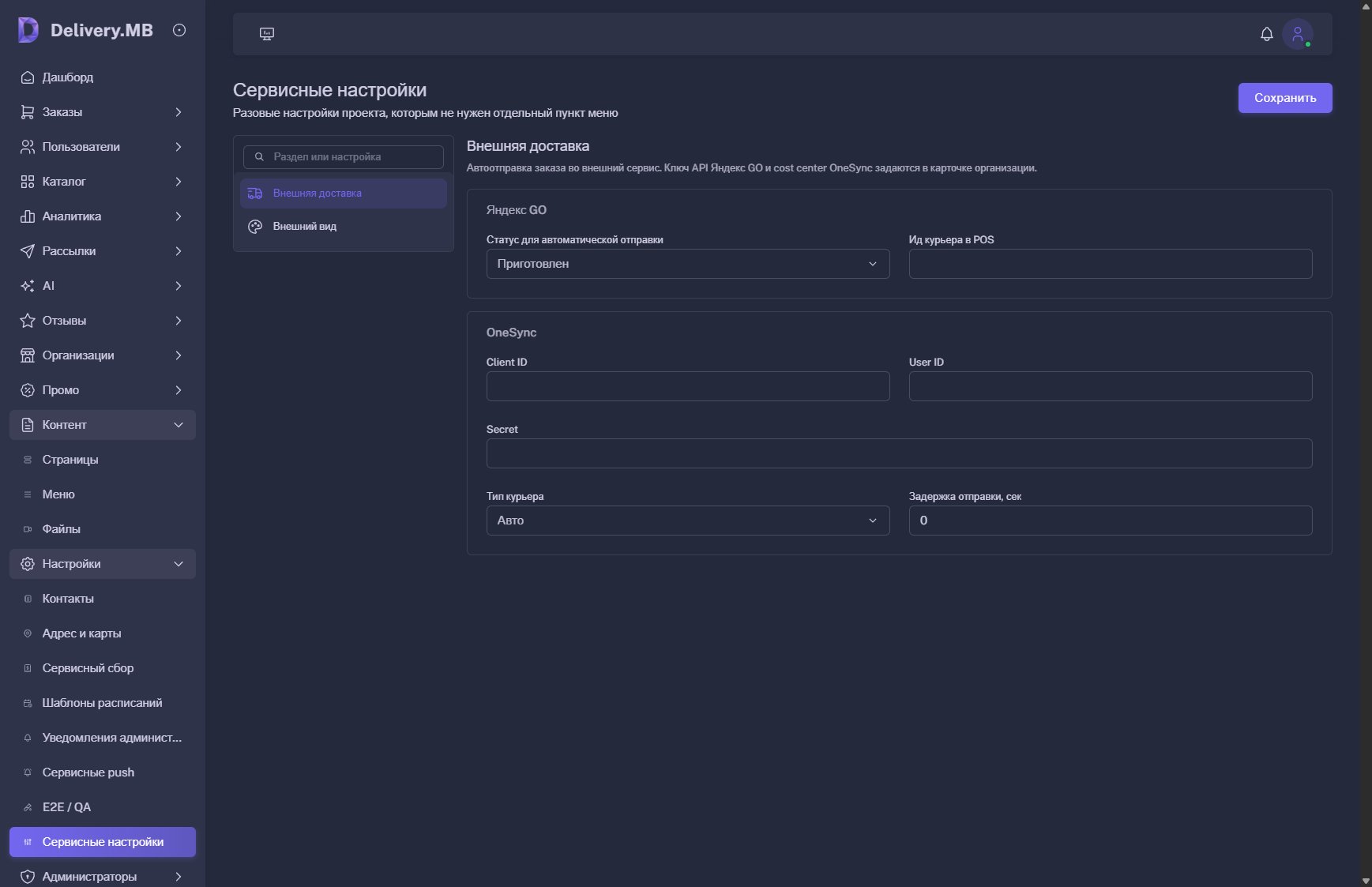Click the Аналитика chart icon

[28, 216]
